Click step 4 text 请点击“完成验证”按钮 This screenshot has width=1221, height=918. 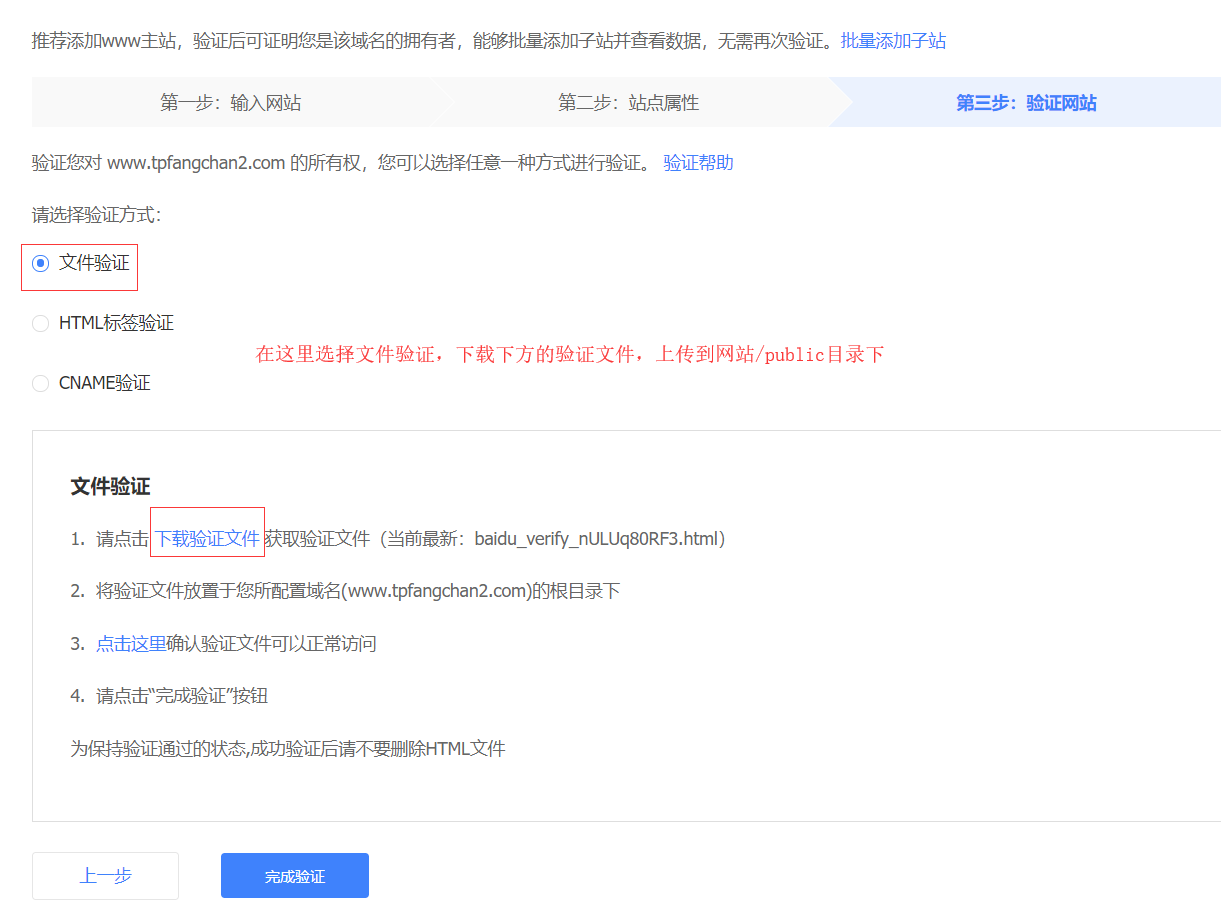[182, 696]
